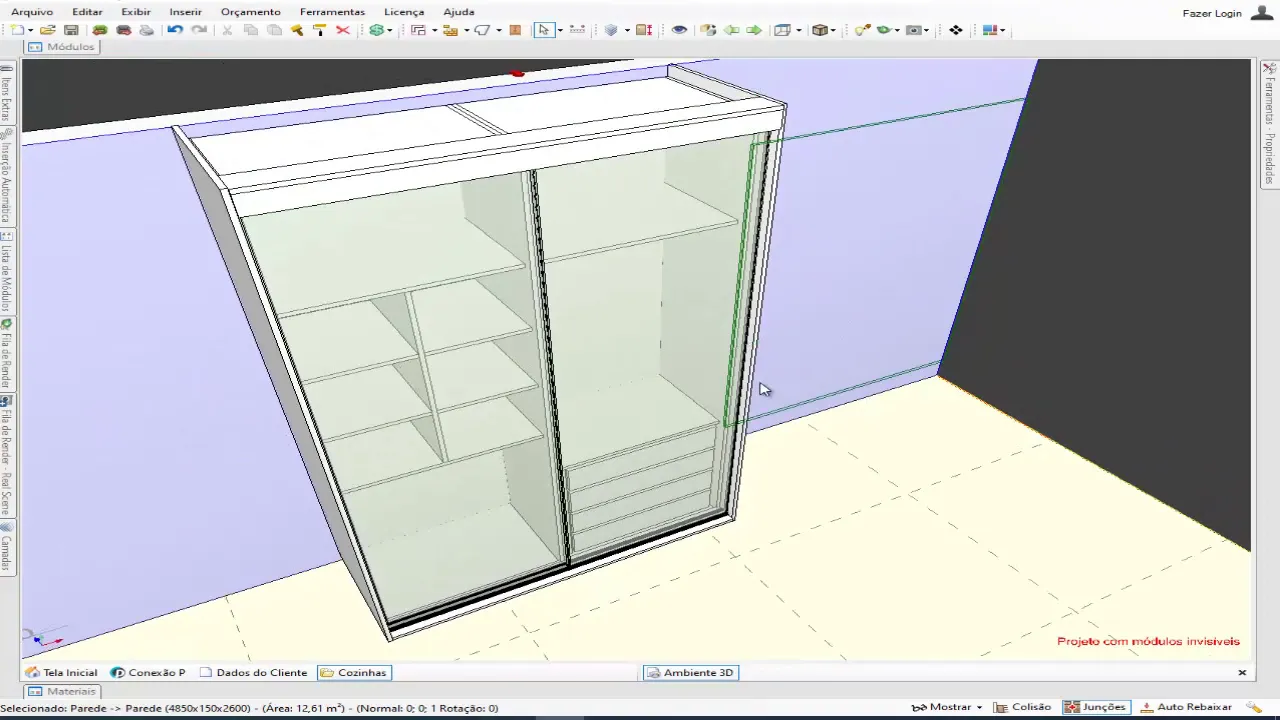Click Fazer Login link
1280x720 pixels.
[1212, 13]
